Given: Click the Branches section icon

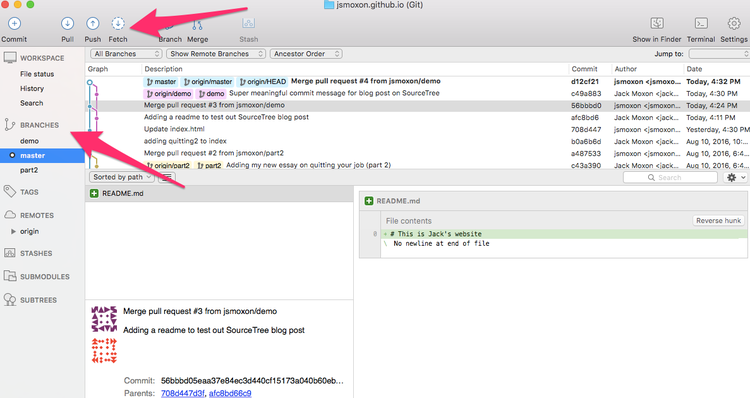Looking at the screenshot, I should (10, 125).
